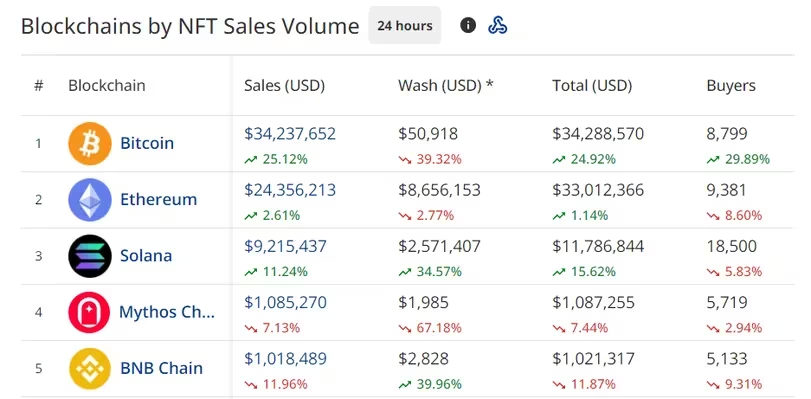Open the Mythos Ch... blockchain link
Image resolution: width=811 pixels, height=399 pixels.
167,312
